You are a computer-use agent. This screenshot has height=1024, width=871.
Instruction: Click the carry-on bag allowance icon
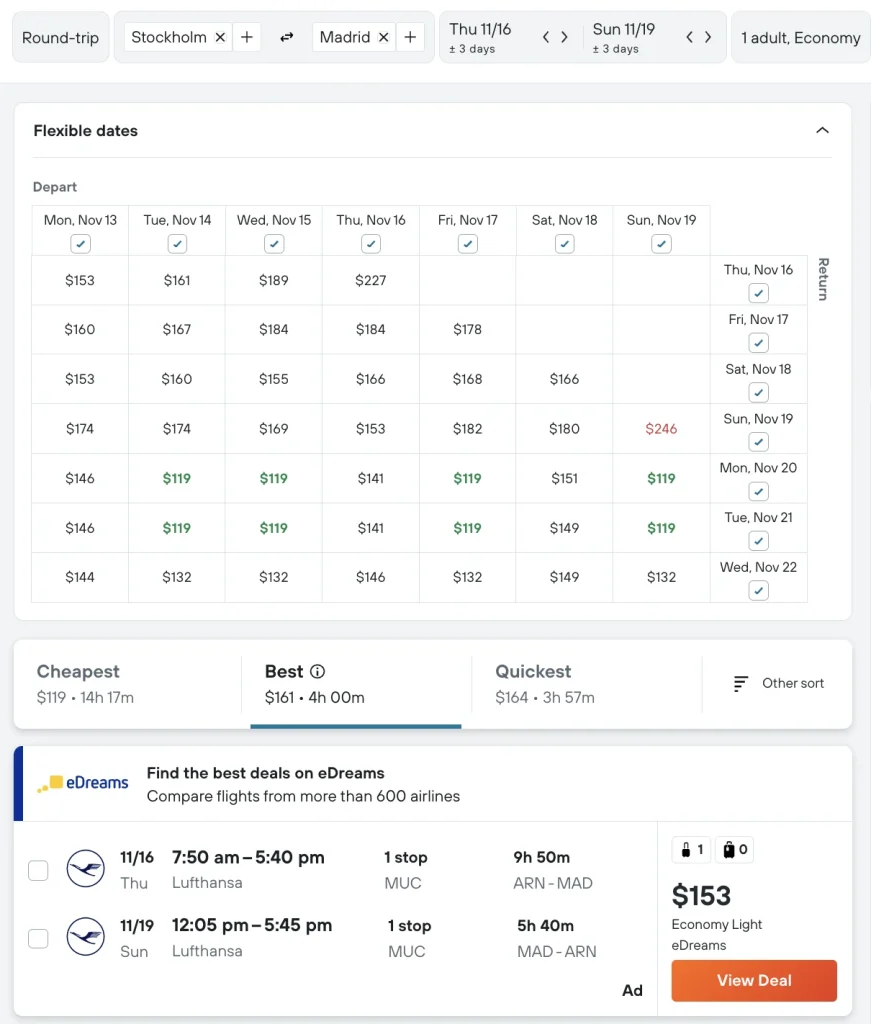[691, 850]
